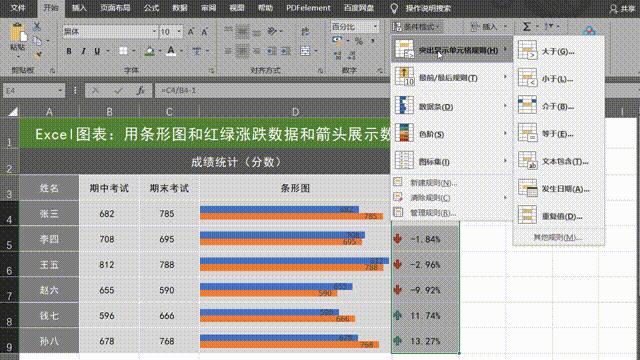
Task: Click the lightbulb tell-me icon
Action: (394, 8)
